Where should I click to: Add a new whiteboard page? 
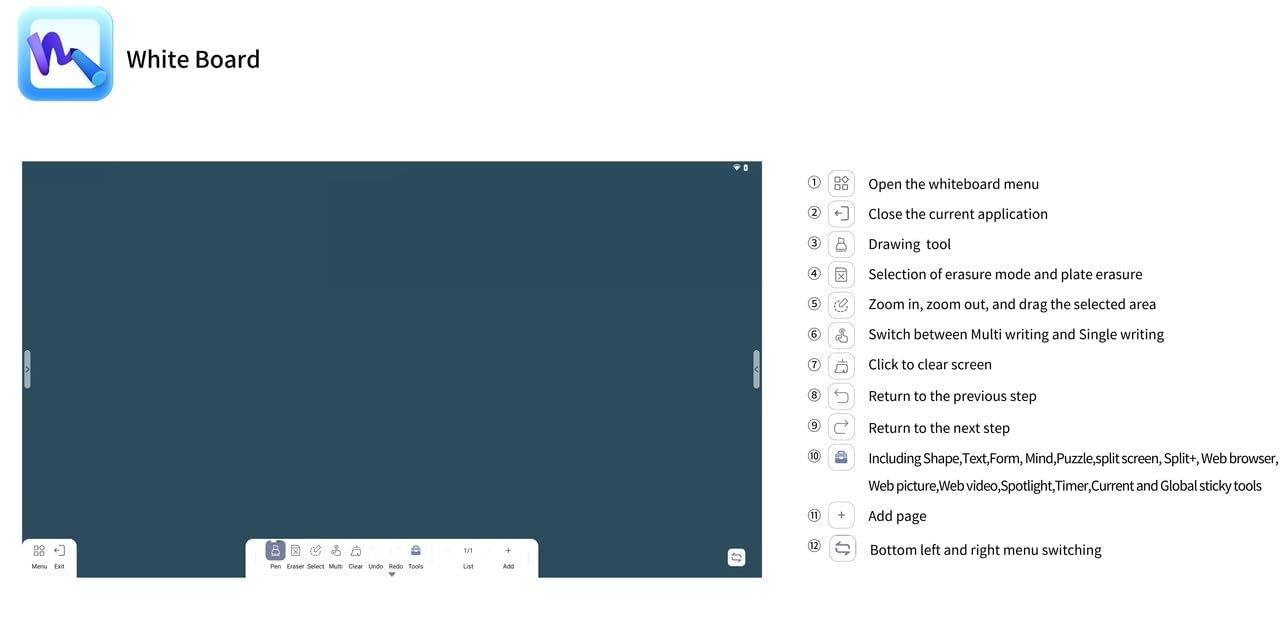click(508, 552)
